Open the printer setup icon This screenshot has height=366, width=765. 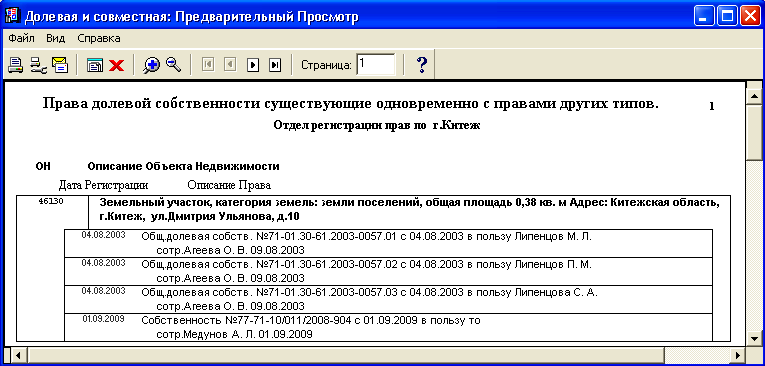38,65
